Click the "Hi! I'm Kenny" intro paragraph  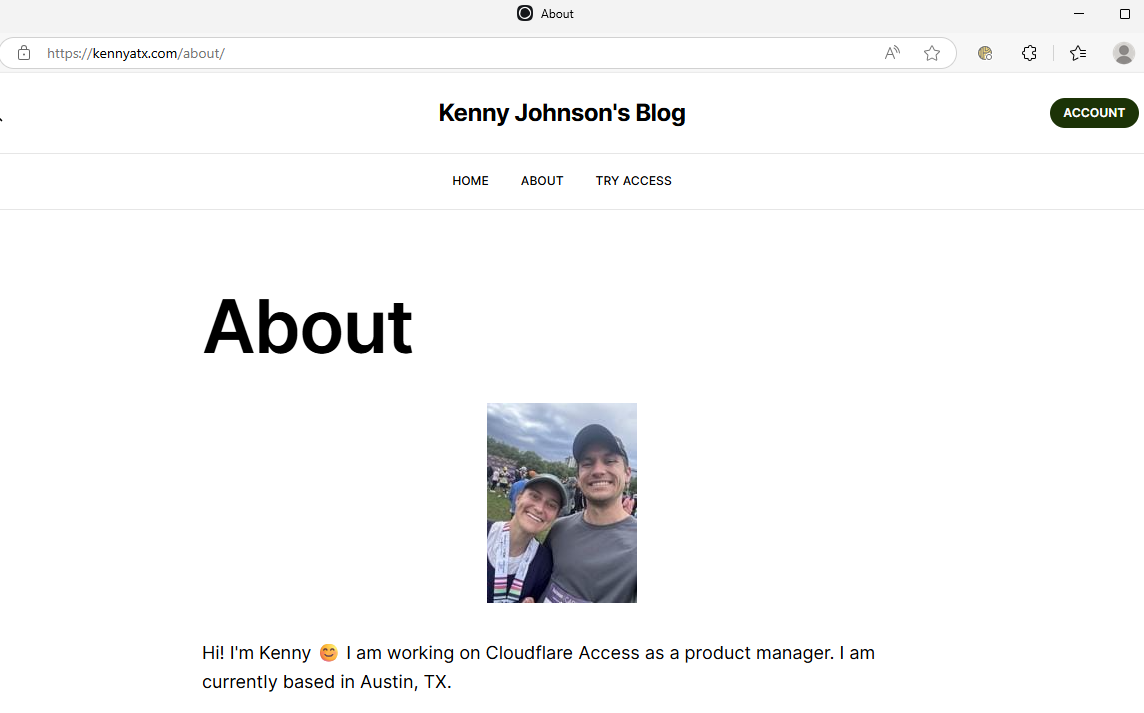[x=538, y=667]
